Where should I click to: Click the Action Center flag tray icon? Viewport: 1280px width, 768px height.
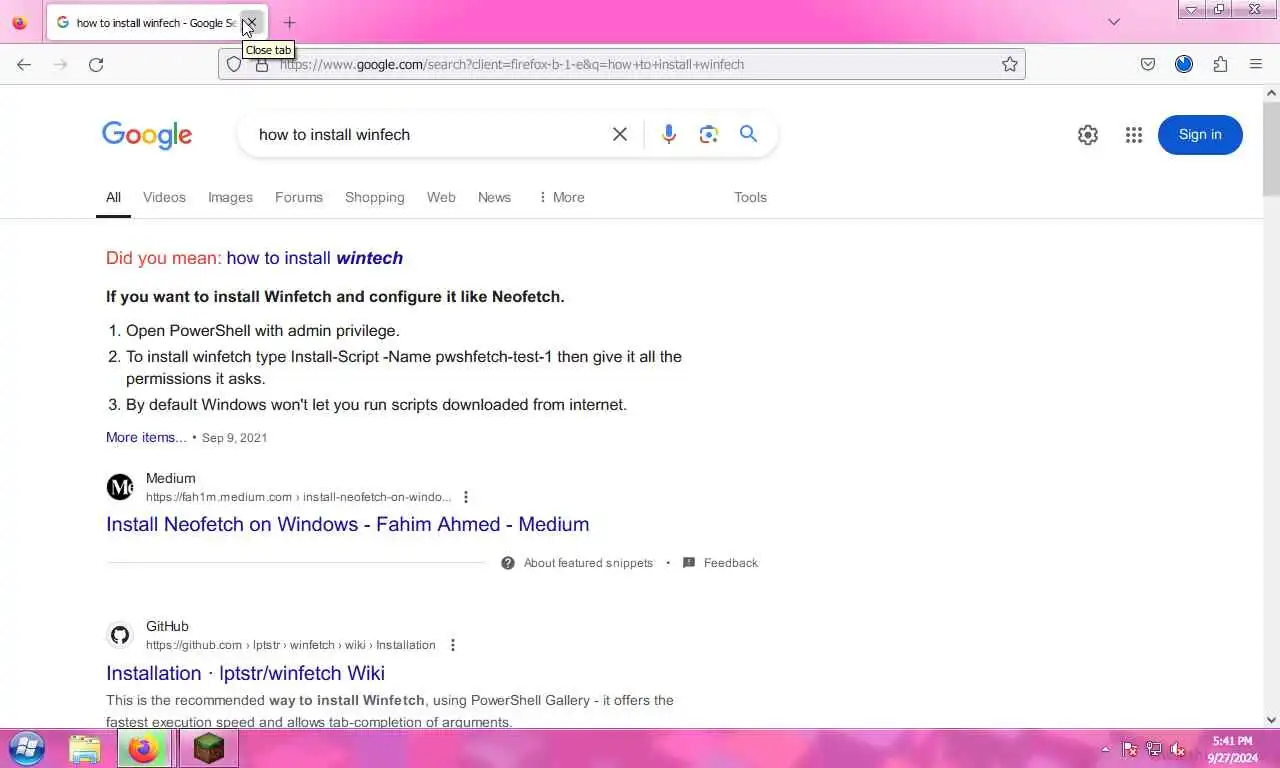(1130, 749)
